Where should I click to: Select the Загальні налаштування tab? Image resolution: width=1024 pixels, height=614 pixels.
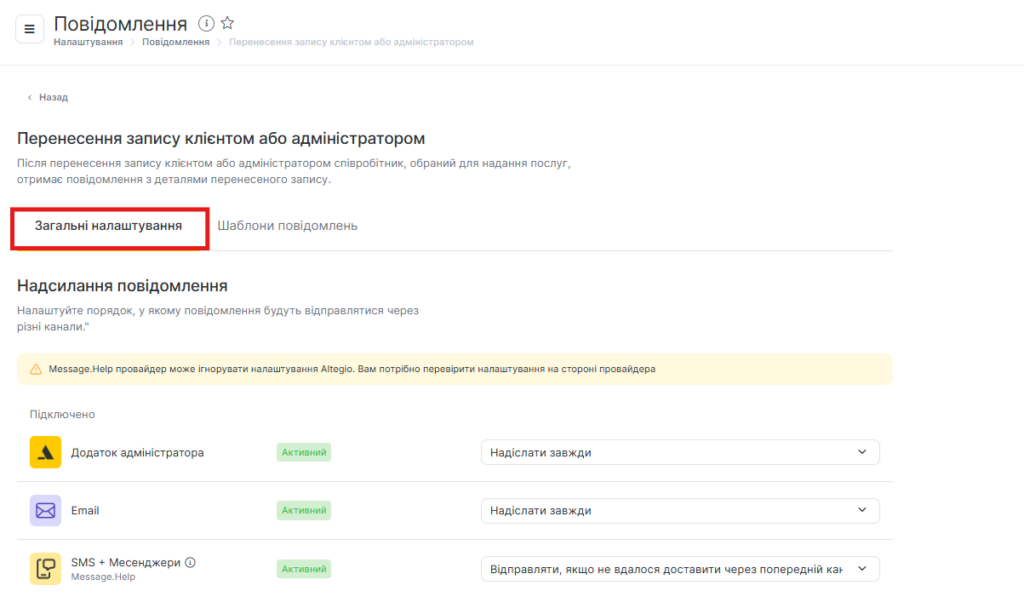(108, 226)
